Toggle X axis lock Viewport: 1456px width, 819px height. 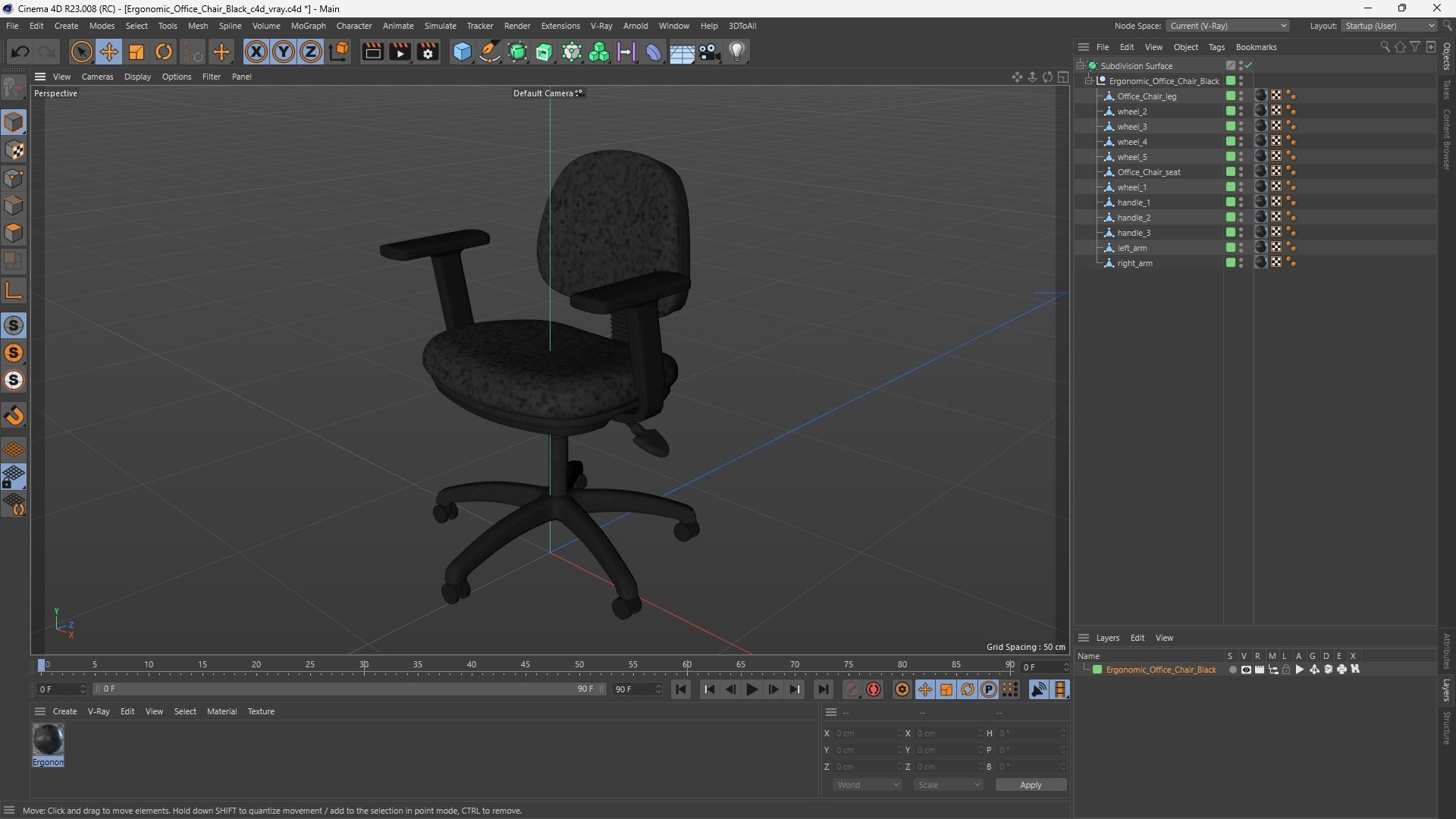[x=256, y=52]
